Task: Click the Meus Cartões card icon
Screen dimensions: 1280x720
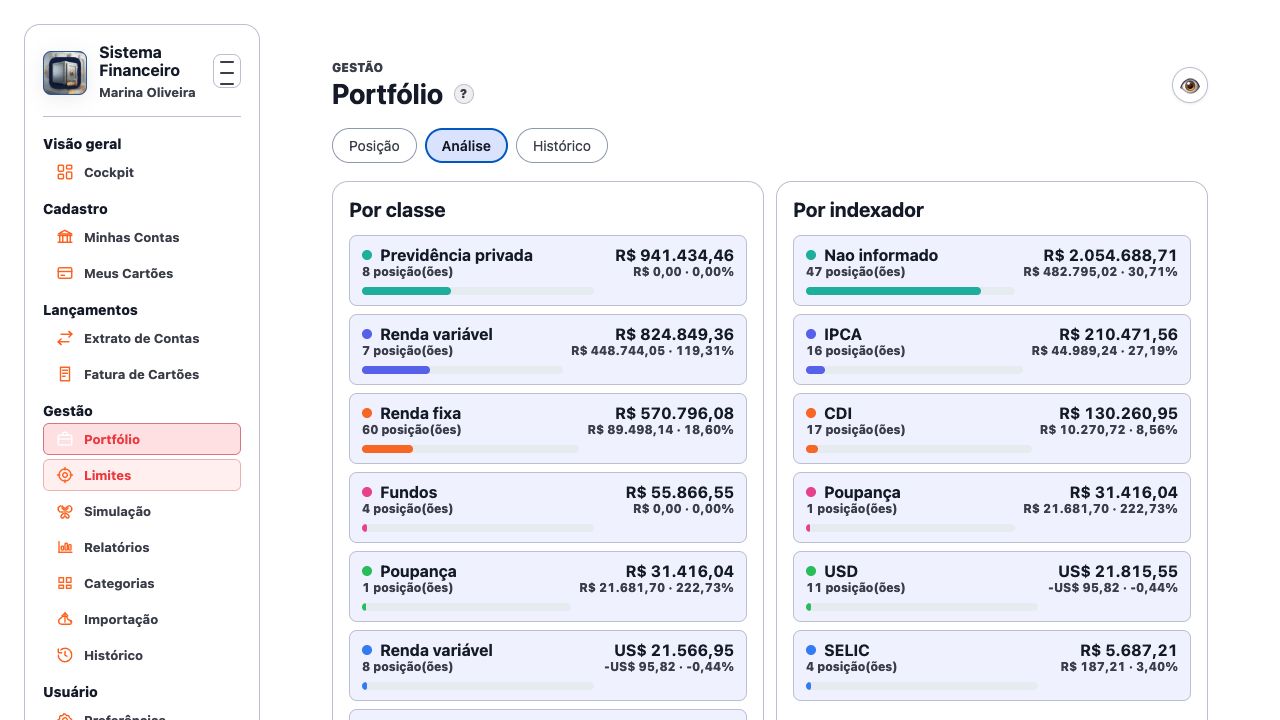Action: 65,273
